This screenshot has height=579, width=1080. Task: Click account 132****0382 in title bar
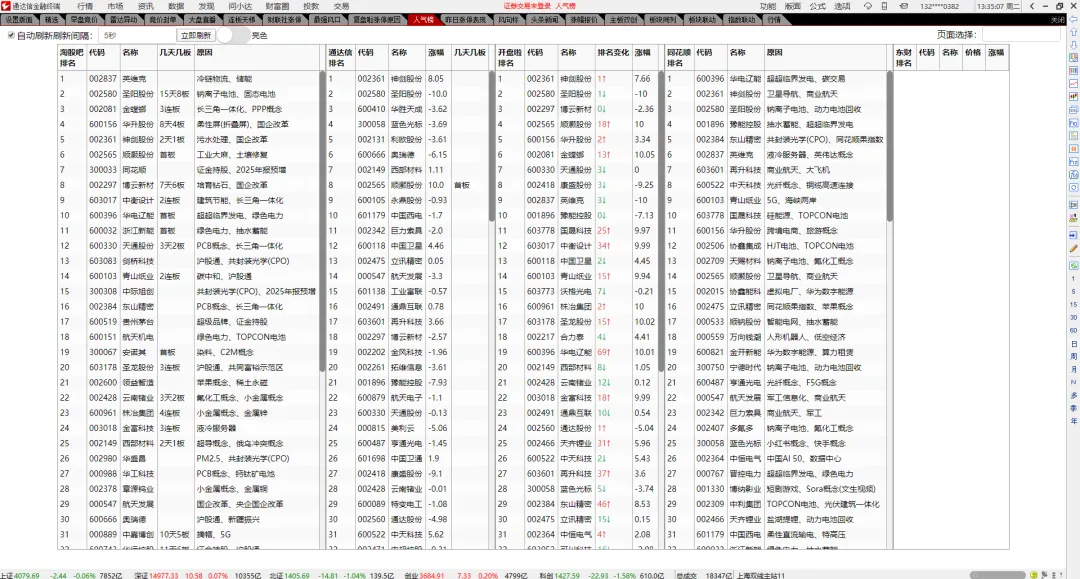pos(939,6)
